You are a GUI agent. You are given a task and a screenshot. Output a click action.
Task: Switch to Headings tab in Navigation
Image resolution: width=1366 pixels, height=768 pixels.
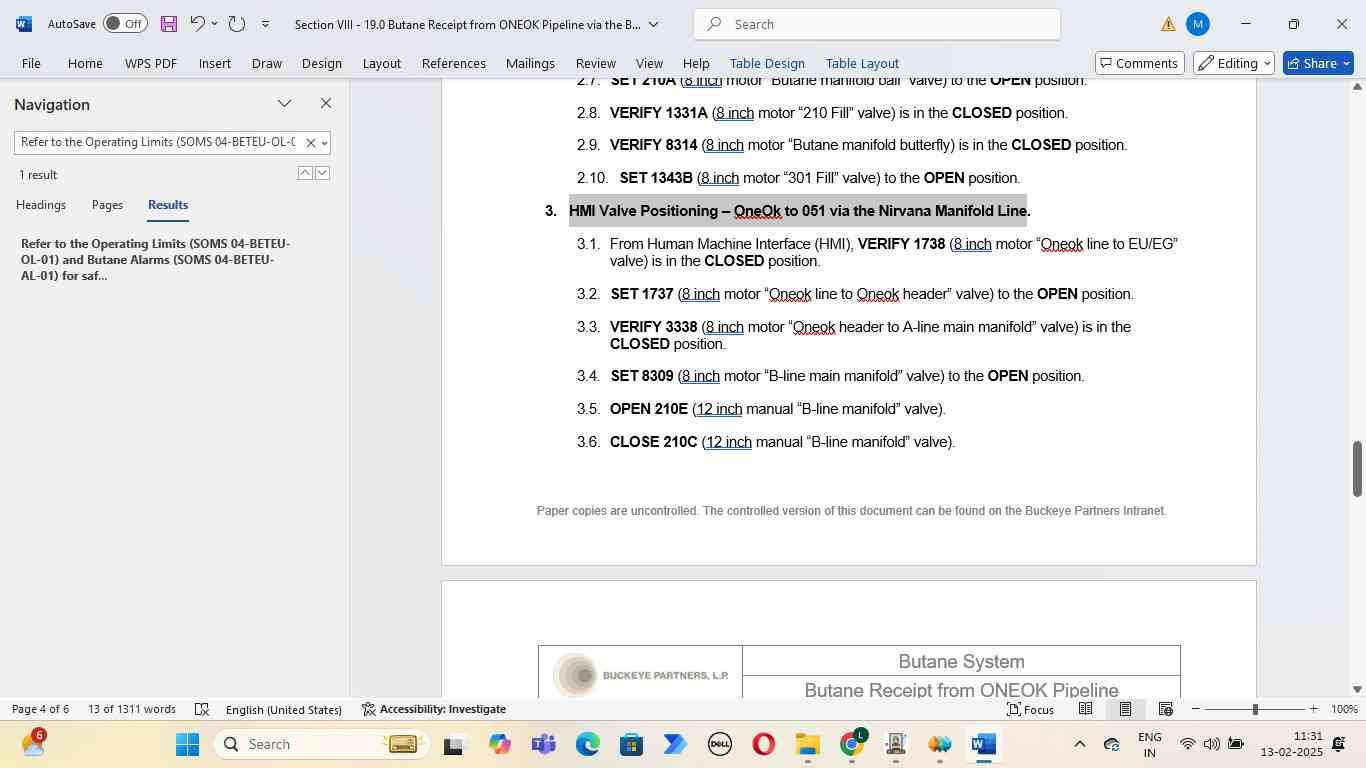[x=41, y=204]
